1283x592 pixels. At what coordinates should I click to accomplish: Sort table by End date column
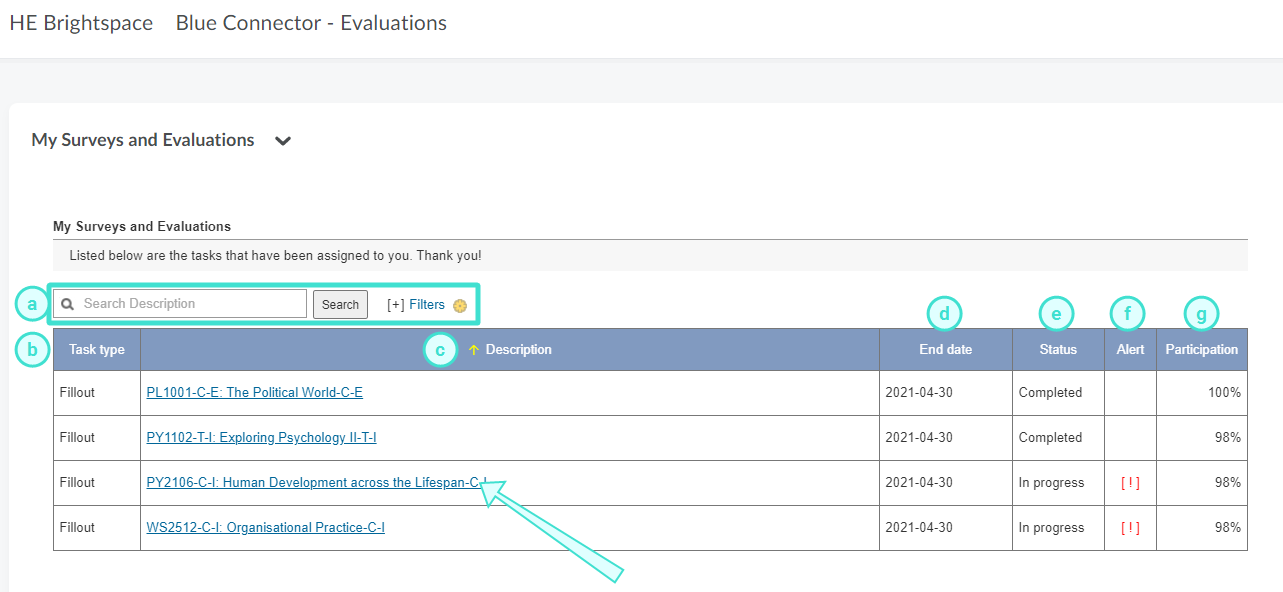click(945, 350)
